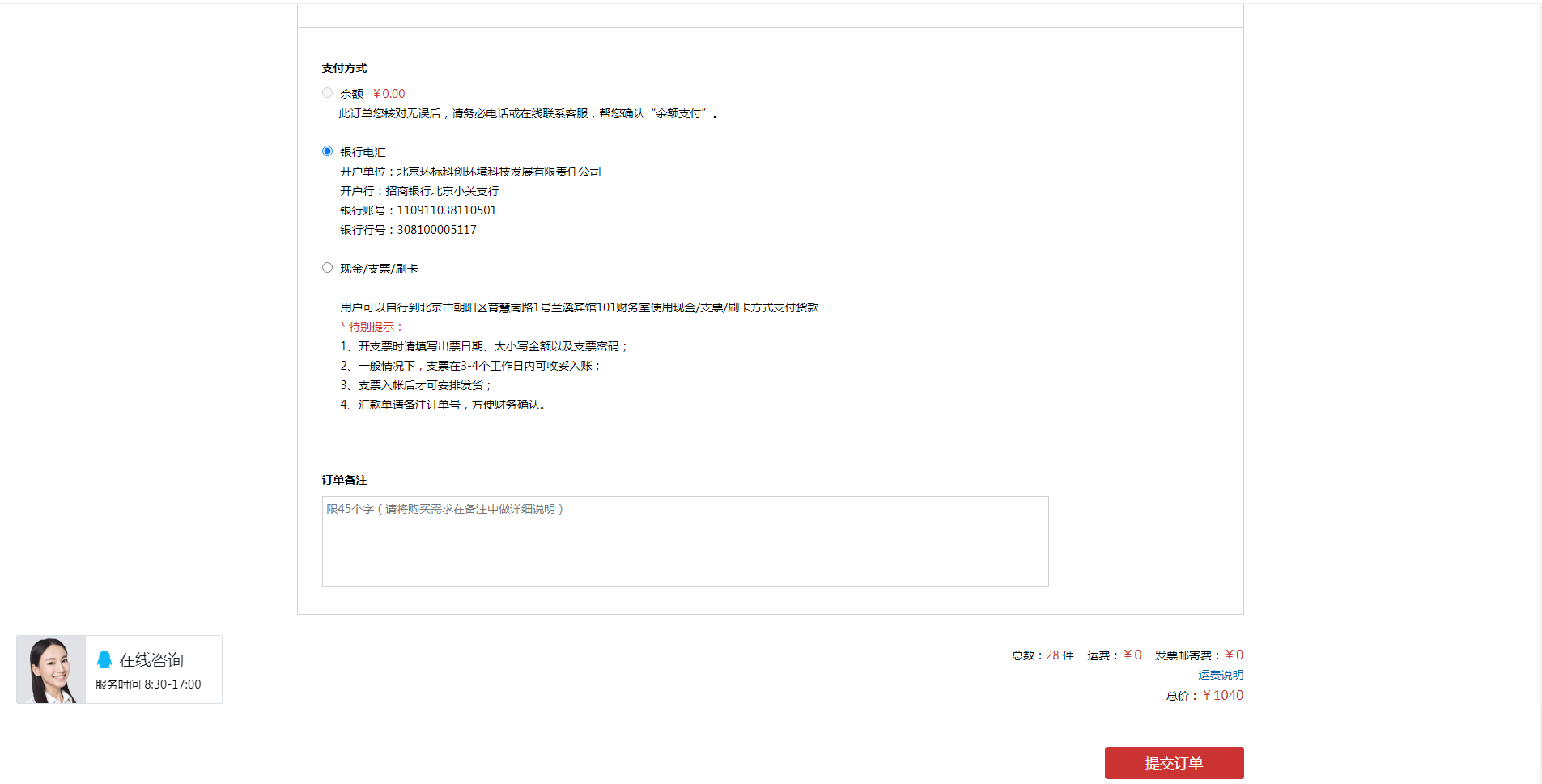
Task: Click the bank account number 110911038110501
Action: coord(446,210)
